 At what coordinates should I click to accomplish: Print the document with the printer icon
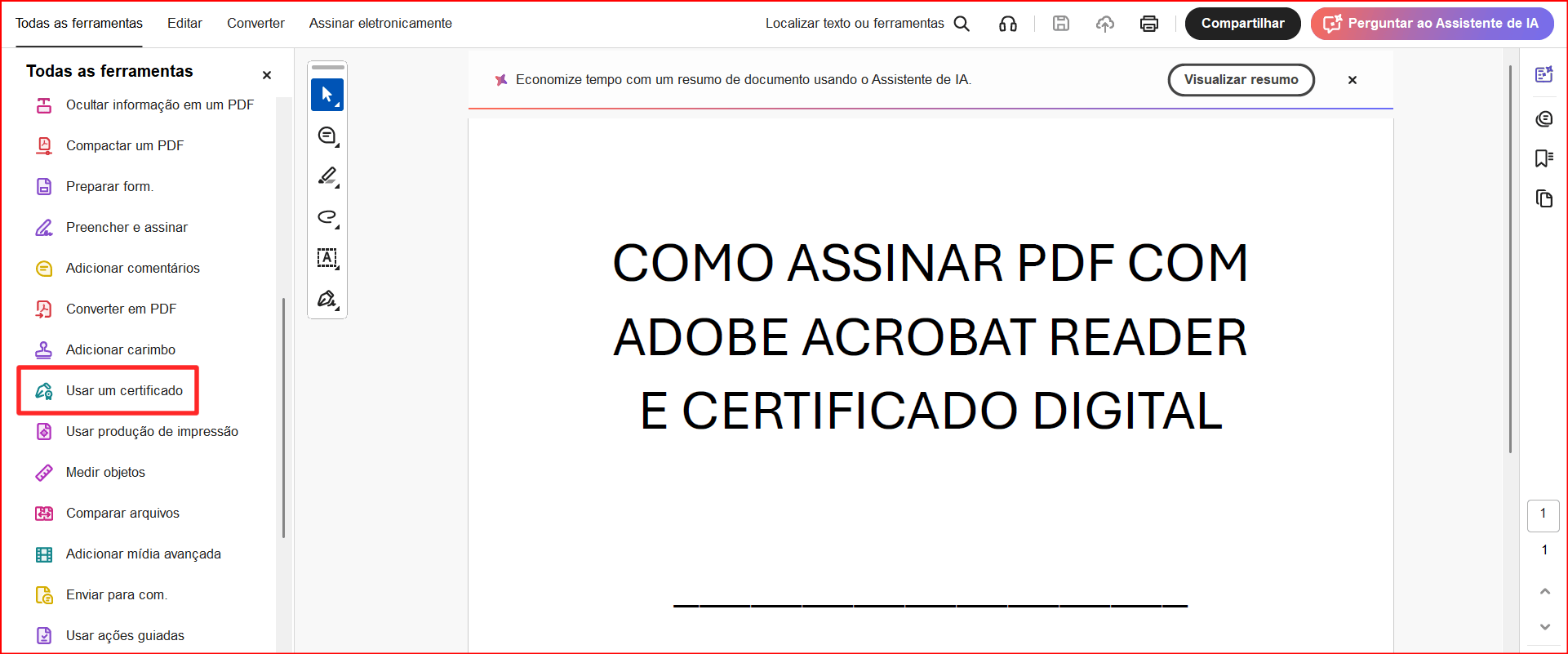click(1149, 24)
